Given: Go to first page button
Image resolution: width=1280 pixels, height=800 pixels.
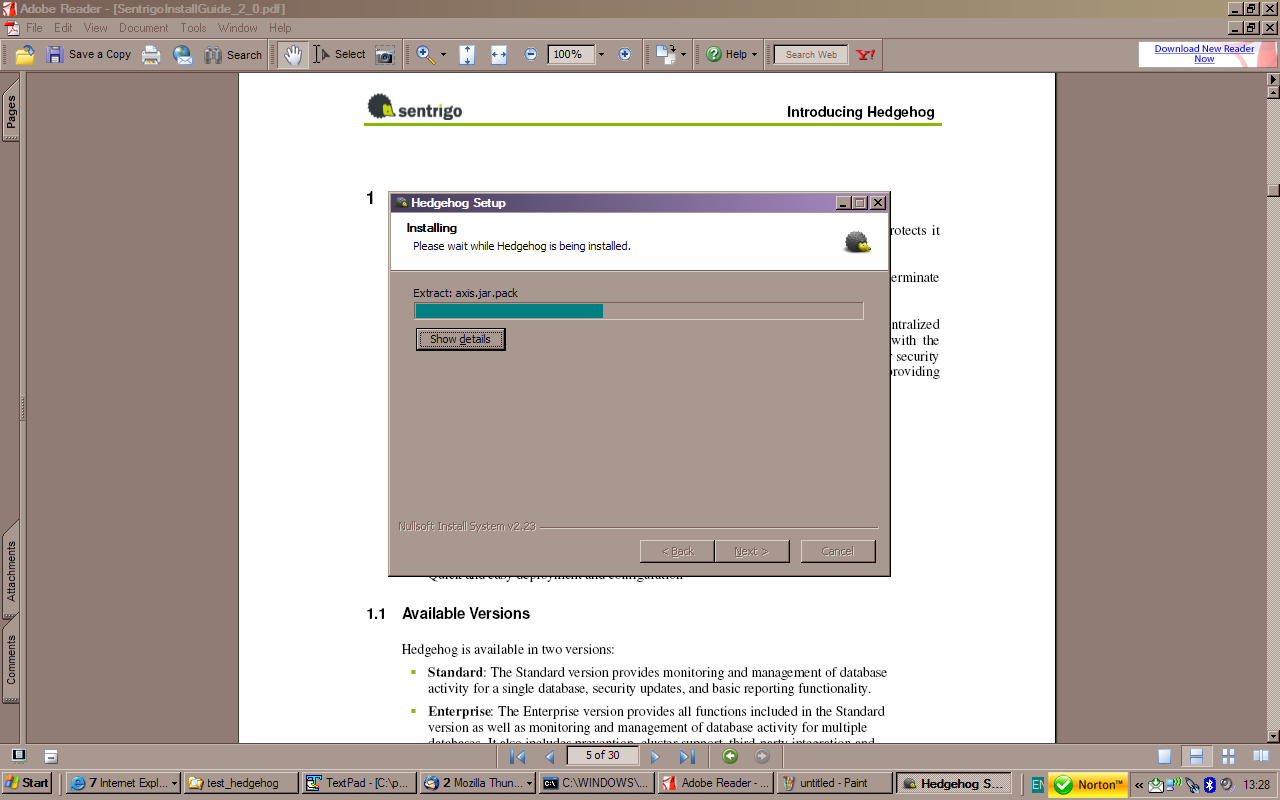Looking at the screenshot, I should click(518, 757).
